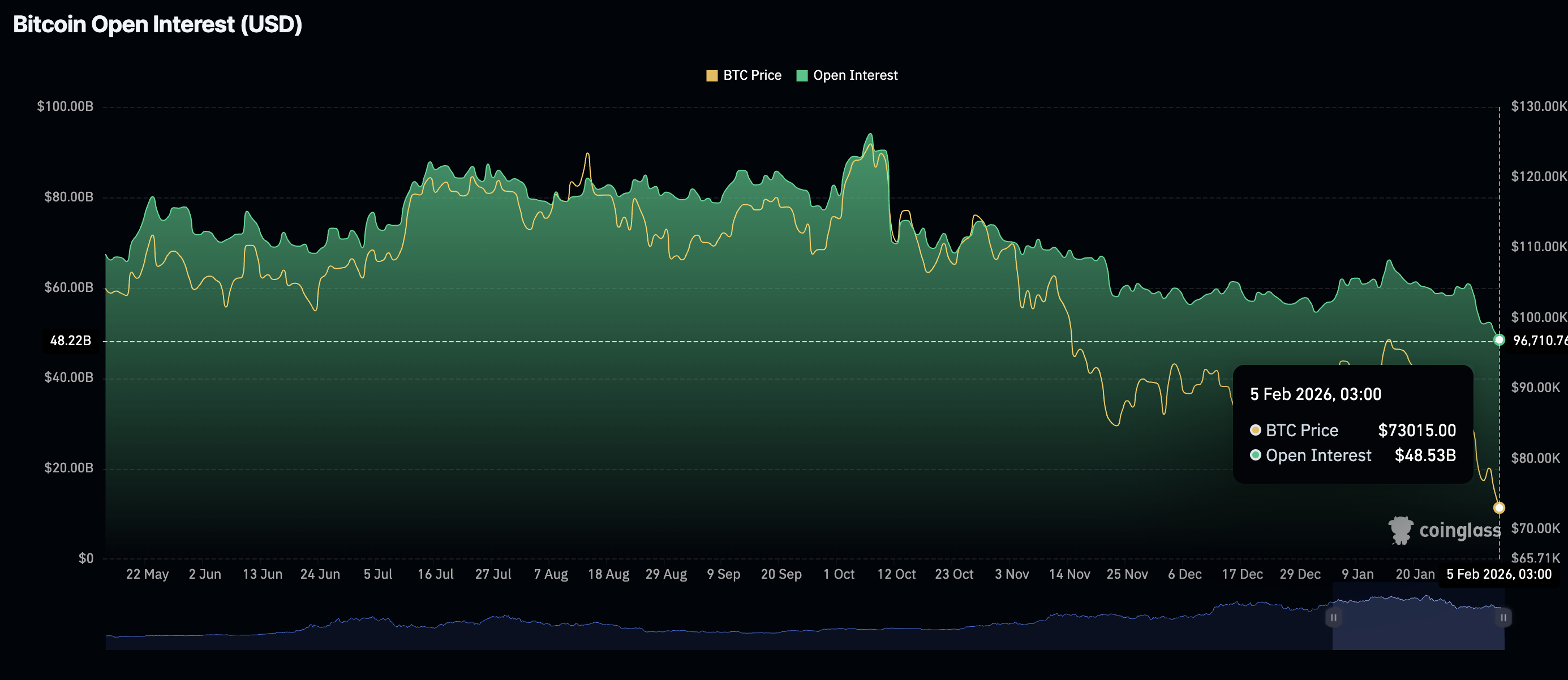The height and width of the screenshot is (680, 1568).
Task: Click the coinglass watermark text
Action: point(1460,530)
